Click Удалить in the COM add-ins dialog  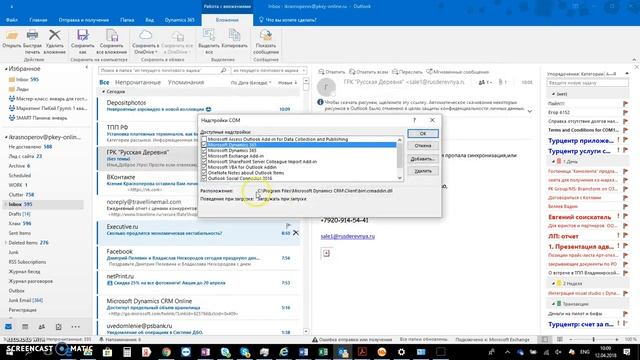pos(423,171)
